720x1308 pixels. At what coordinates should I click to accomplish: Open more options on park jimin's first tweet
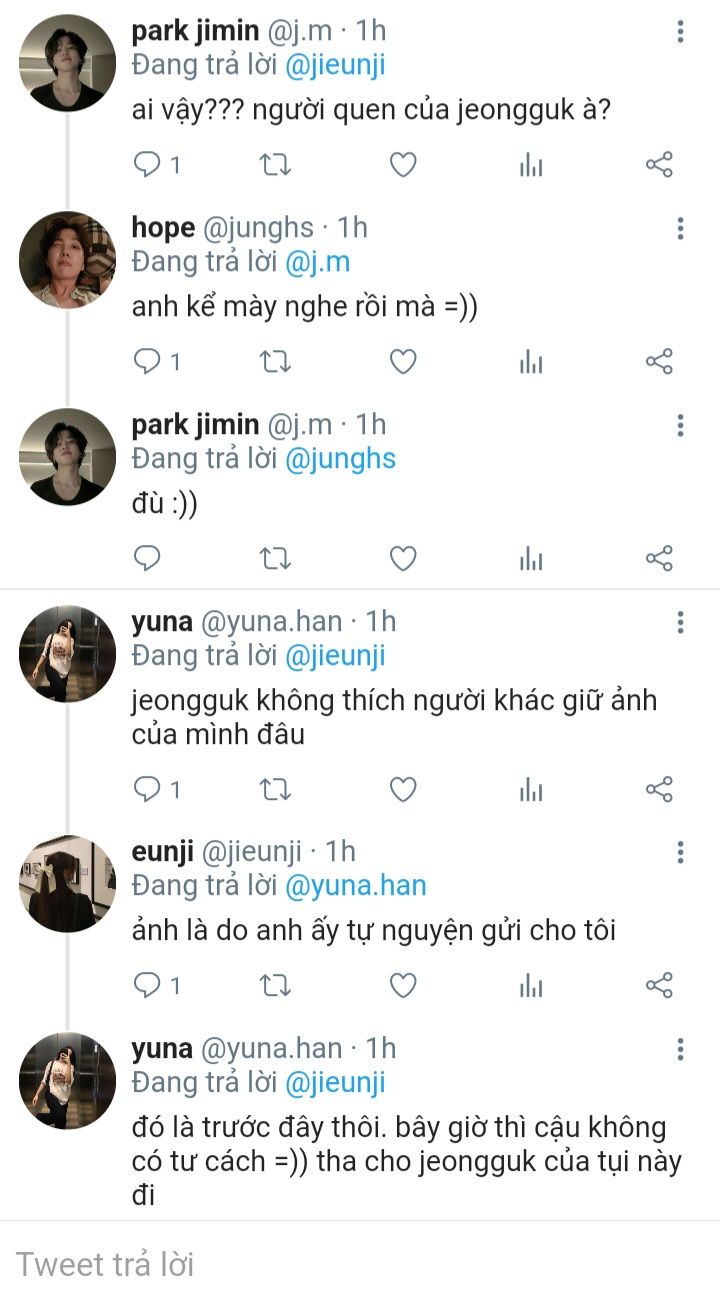[x=680, y=32]
